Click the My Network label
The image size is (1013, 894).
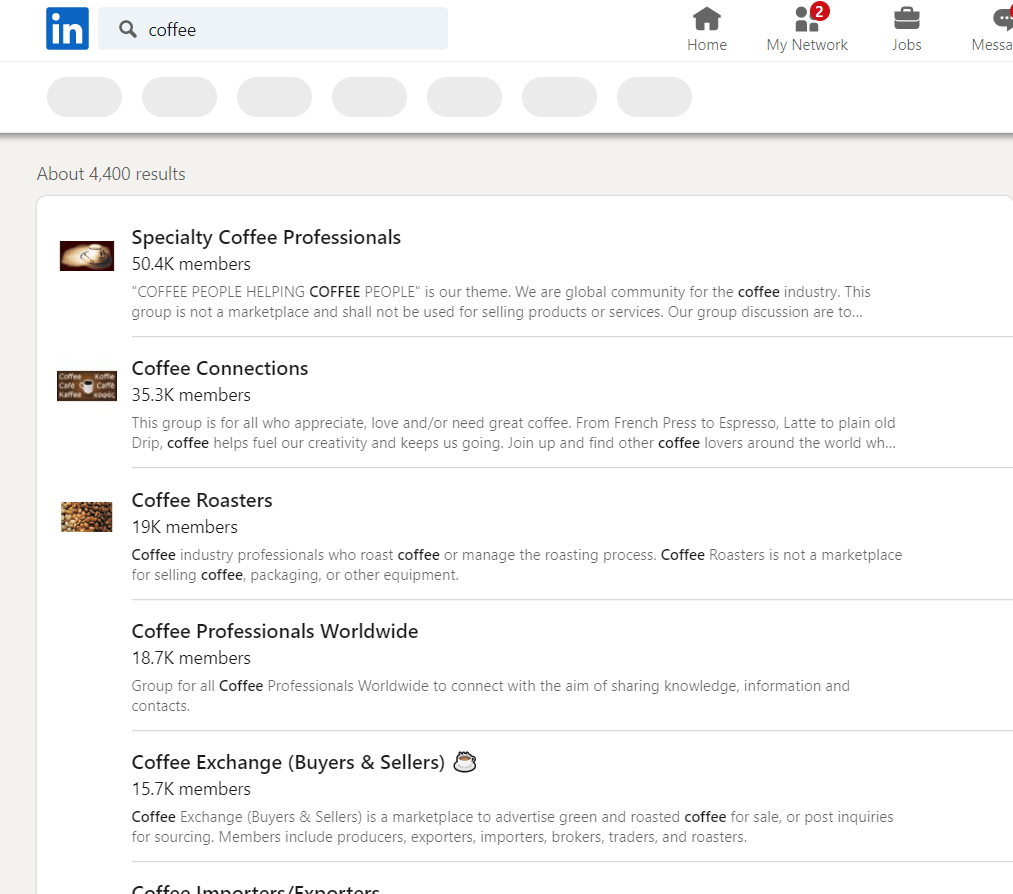click(x=807, y=45)
